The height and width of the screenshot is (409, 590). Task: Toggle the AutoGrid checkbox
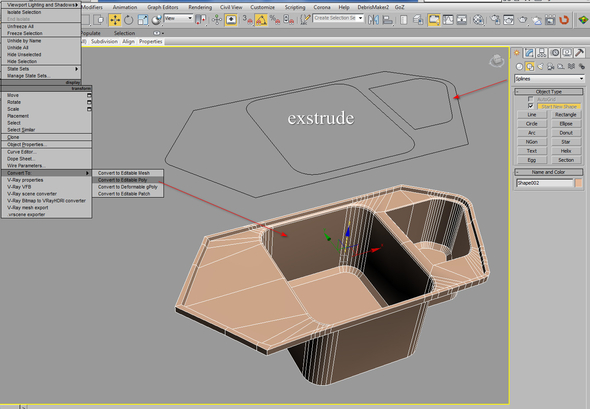click(531, 99)
